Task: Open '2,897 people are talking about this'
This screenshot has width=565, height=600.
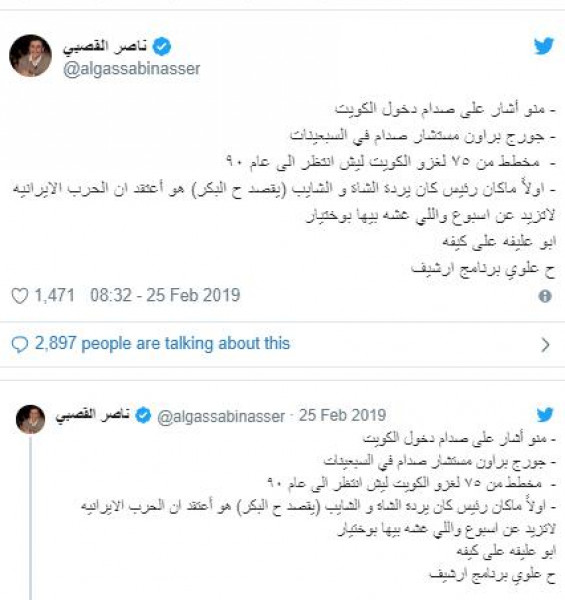Action: (162, 343)
